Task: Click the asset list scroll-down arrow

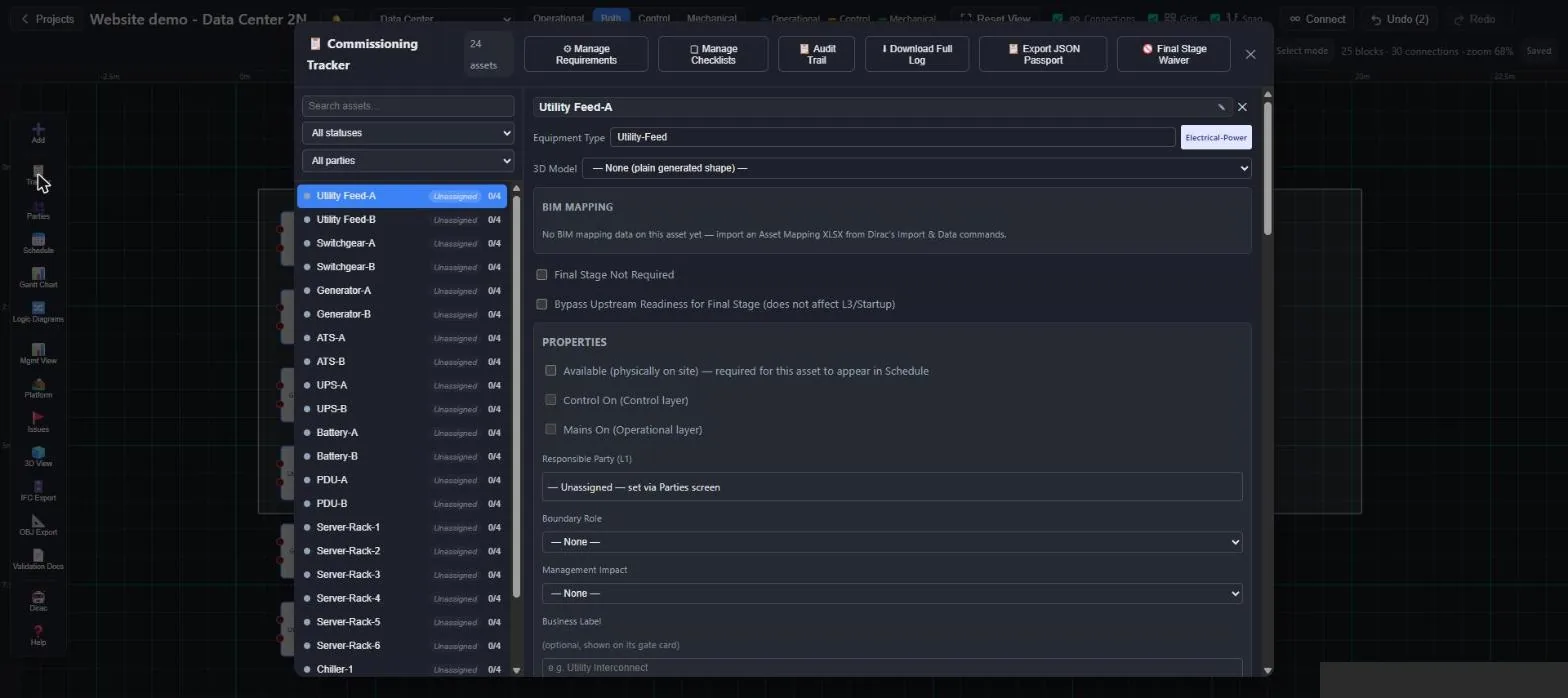Action: pyautogui.click(x=516, y=670)
